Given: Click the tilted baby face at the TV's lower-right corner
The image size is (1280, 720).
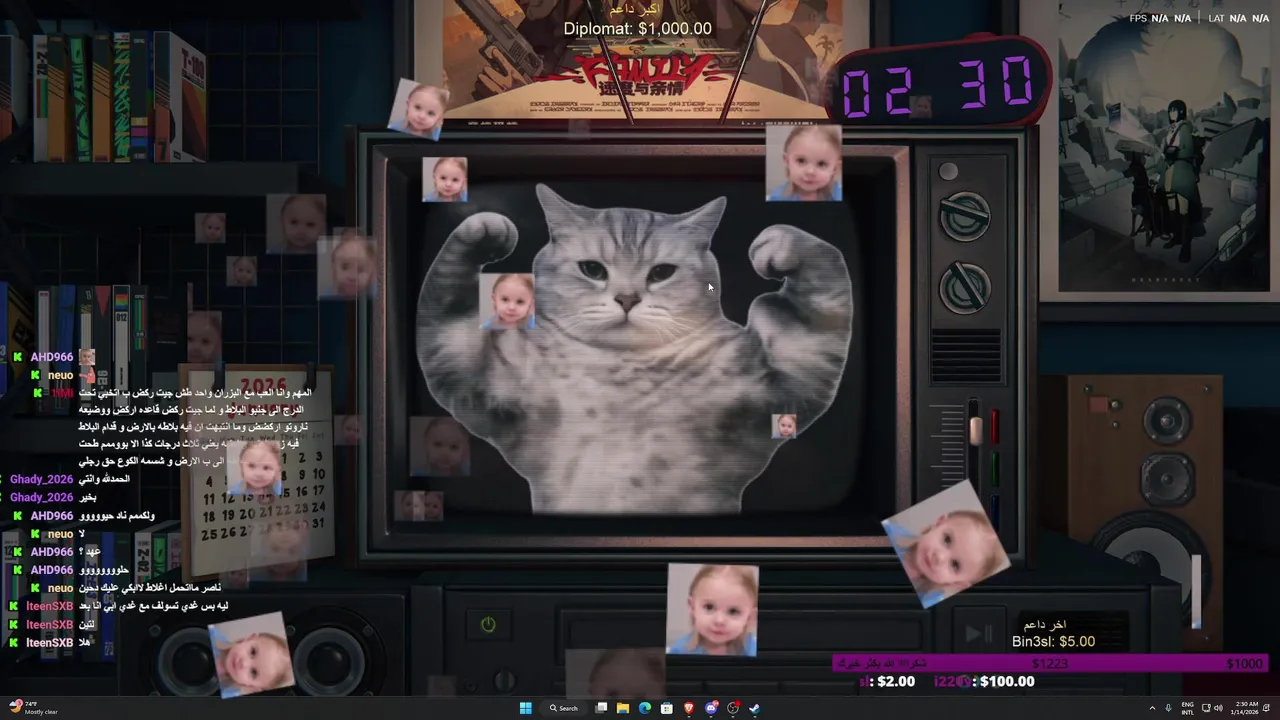Looking at the screenshot, I should coord(945,543).
